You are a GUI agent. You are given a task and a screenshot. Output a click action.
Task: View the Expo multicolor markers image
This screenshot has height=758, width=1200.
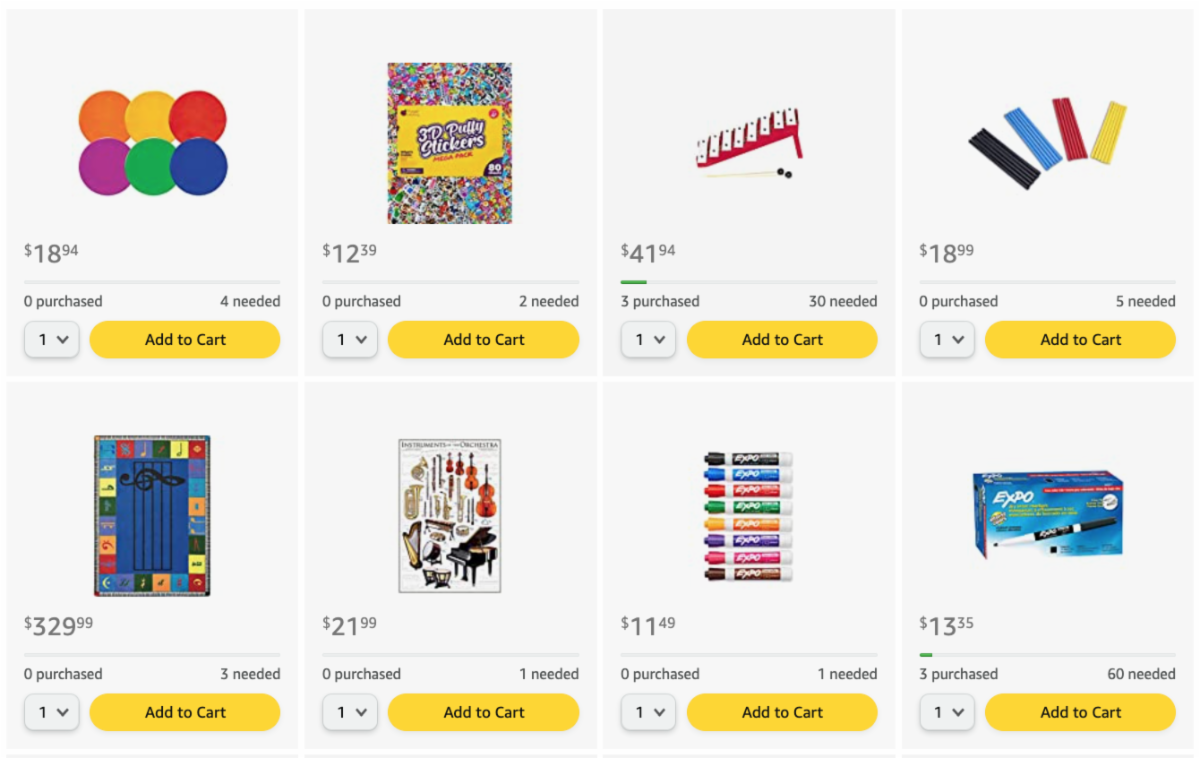(749, 515)
